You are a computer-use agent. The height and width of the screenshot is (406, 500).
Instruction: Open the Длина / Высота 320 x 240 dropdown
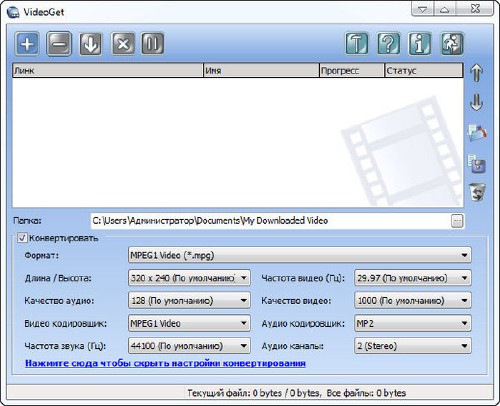(189, 278)
